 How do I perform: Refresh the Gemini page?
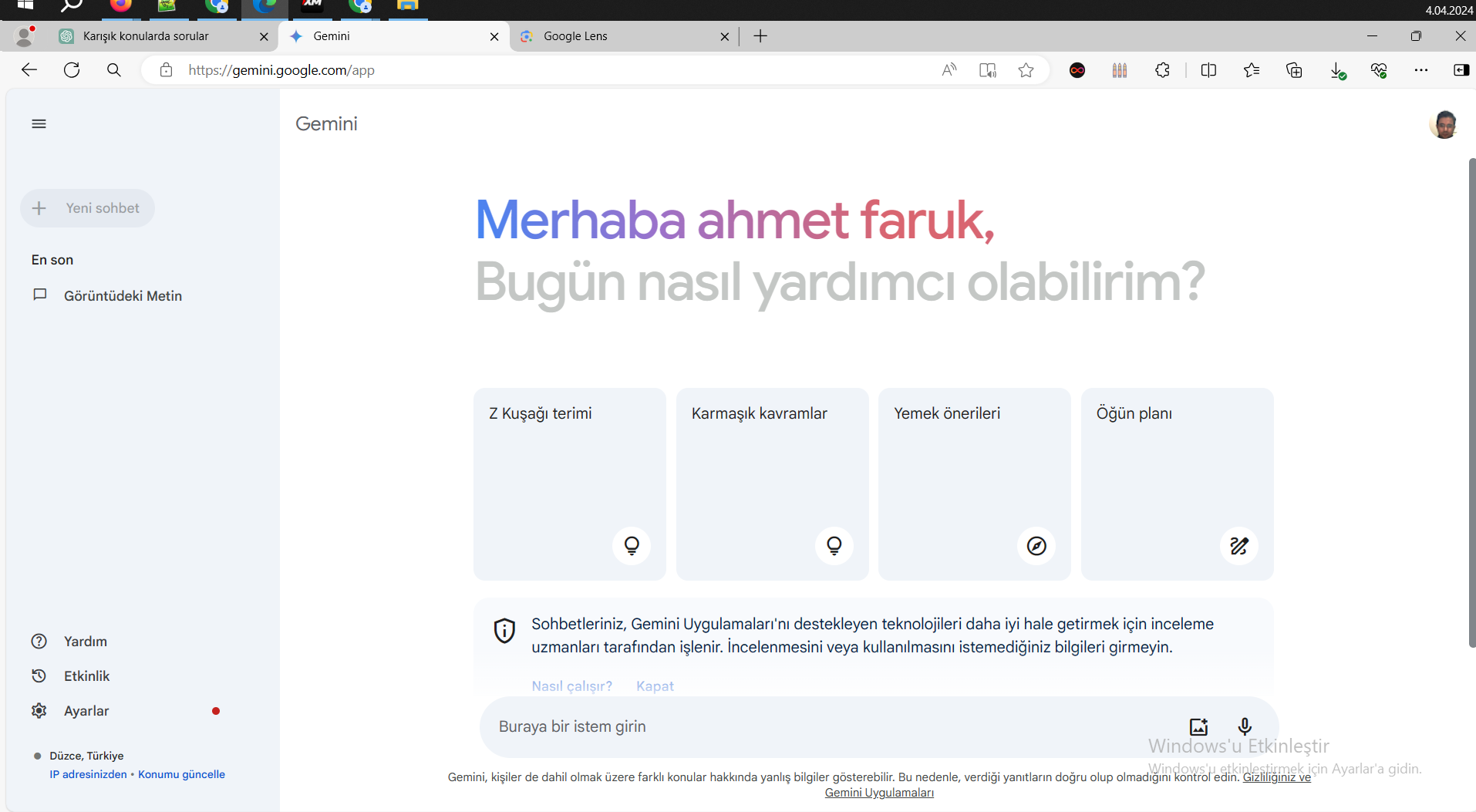[x=72, y=70]
